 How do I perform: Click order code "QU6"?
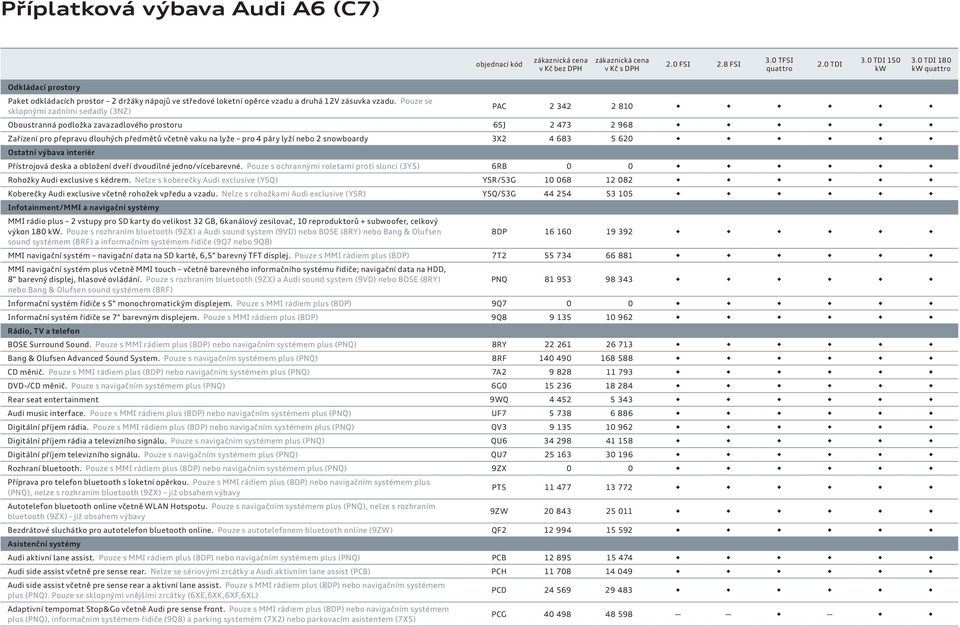click(x=499, y=441)
